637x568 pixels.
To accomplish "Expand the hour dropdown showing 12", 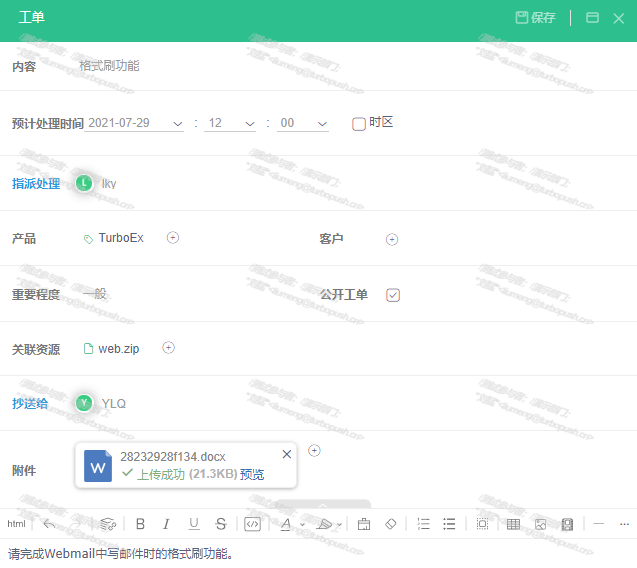I will click(231, 124).
